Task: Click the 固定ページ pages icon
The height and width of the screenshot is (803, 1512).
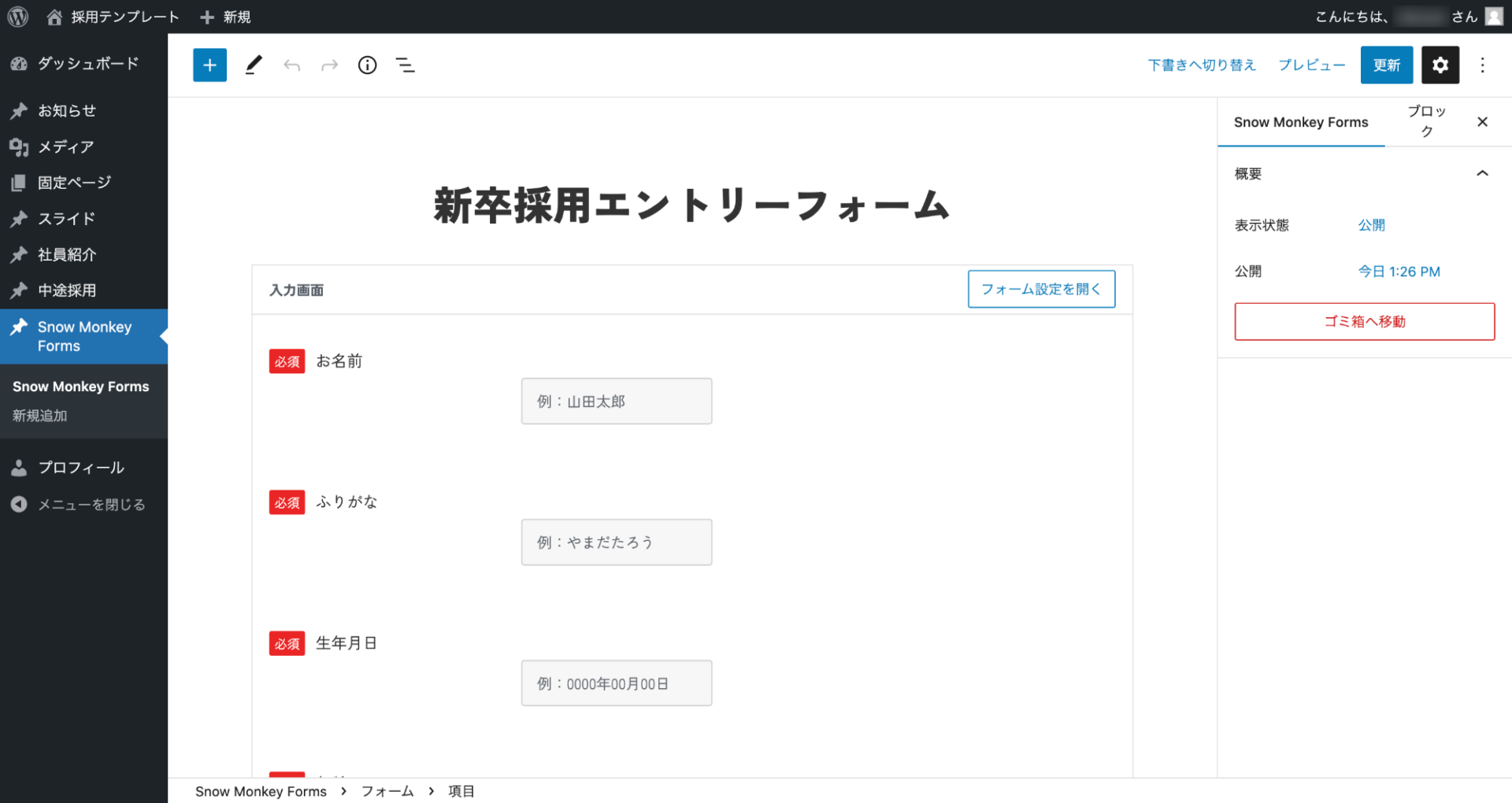Action: [x=19, y=183]
